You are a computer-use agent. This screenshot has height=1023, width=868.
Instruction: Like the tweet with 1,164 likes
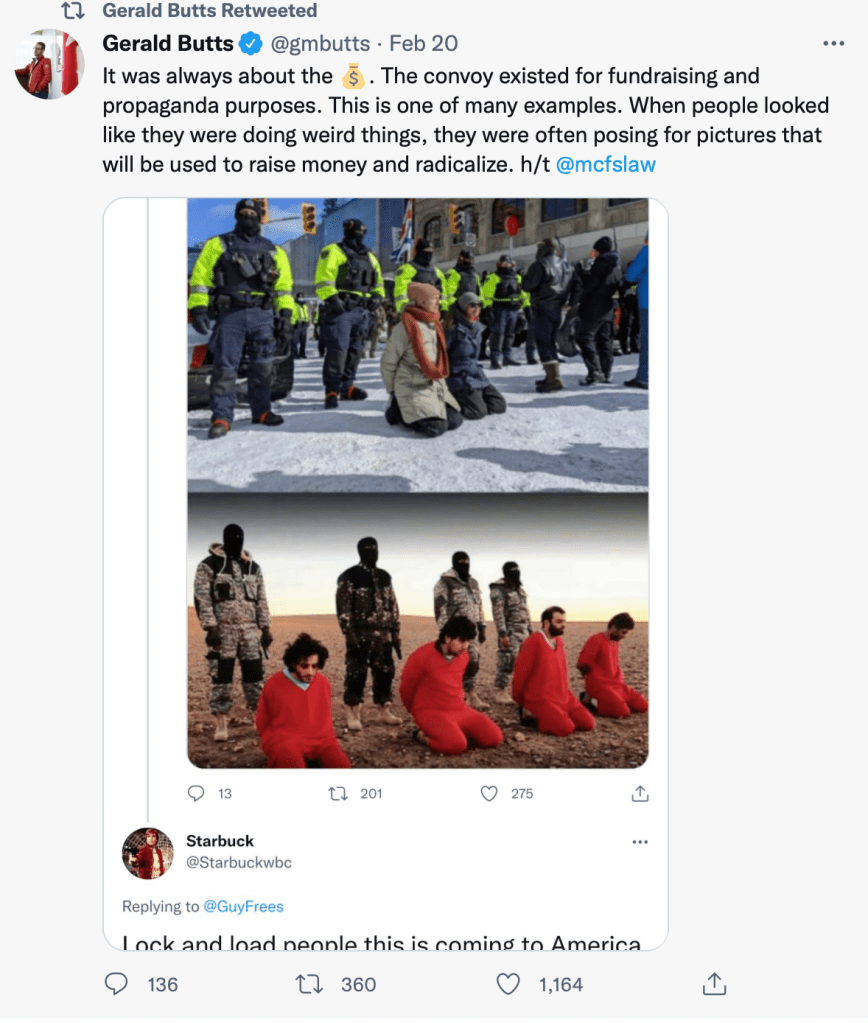point(508,984)
